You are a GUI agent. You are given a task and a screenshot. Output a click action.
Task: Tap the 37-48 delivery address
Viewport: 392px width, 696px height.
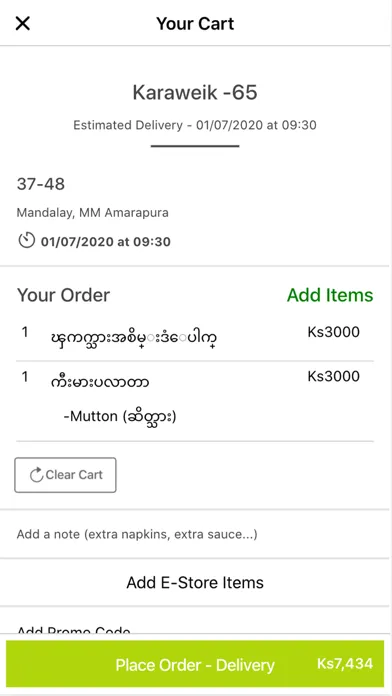point(40,184)
